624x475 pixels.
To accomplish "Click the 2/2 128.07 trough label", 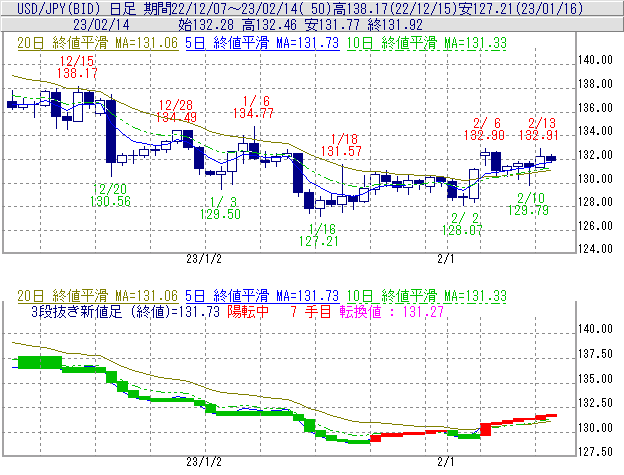I will (x=462, y=224).
